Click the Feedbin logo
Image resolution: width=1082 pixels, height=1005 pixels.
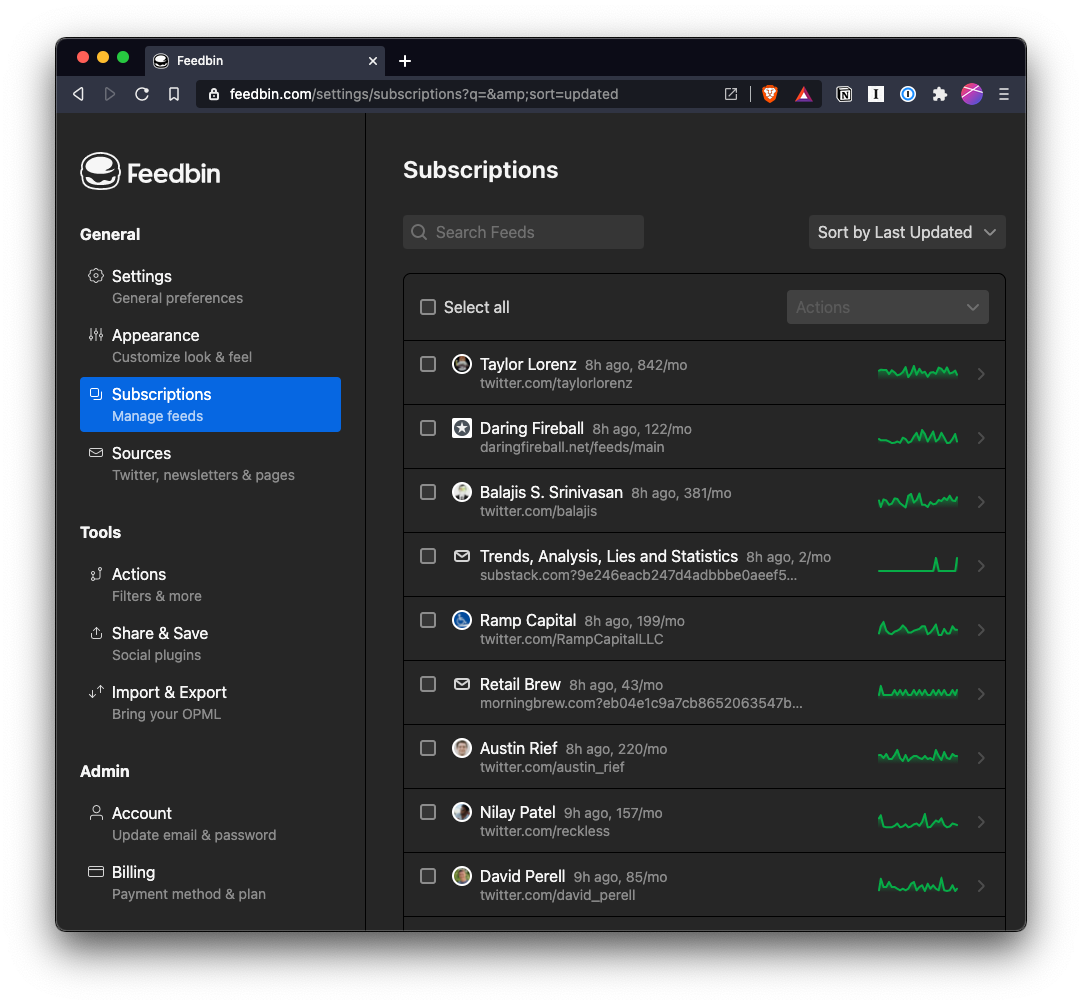tap(150, 172)
